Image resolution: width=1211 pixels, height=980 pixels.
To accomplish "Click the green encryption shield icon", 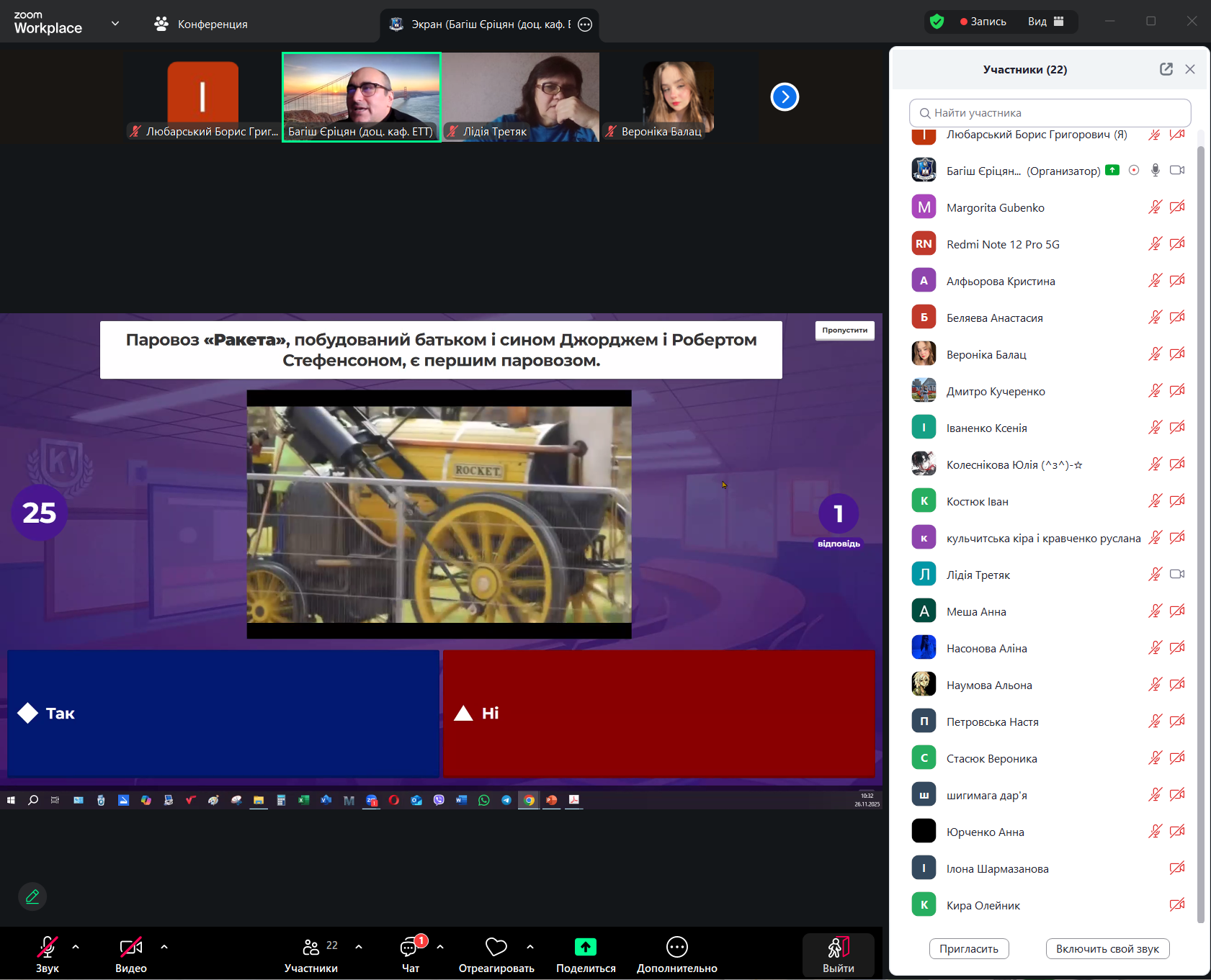I will 937,22.
